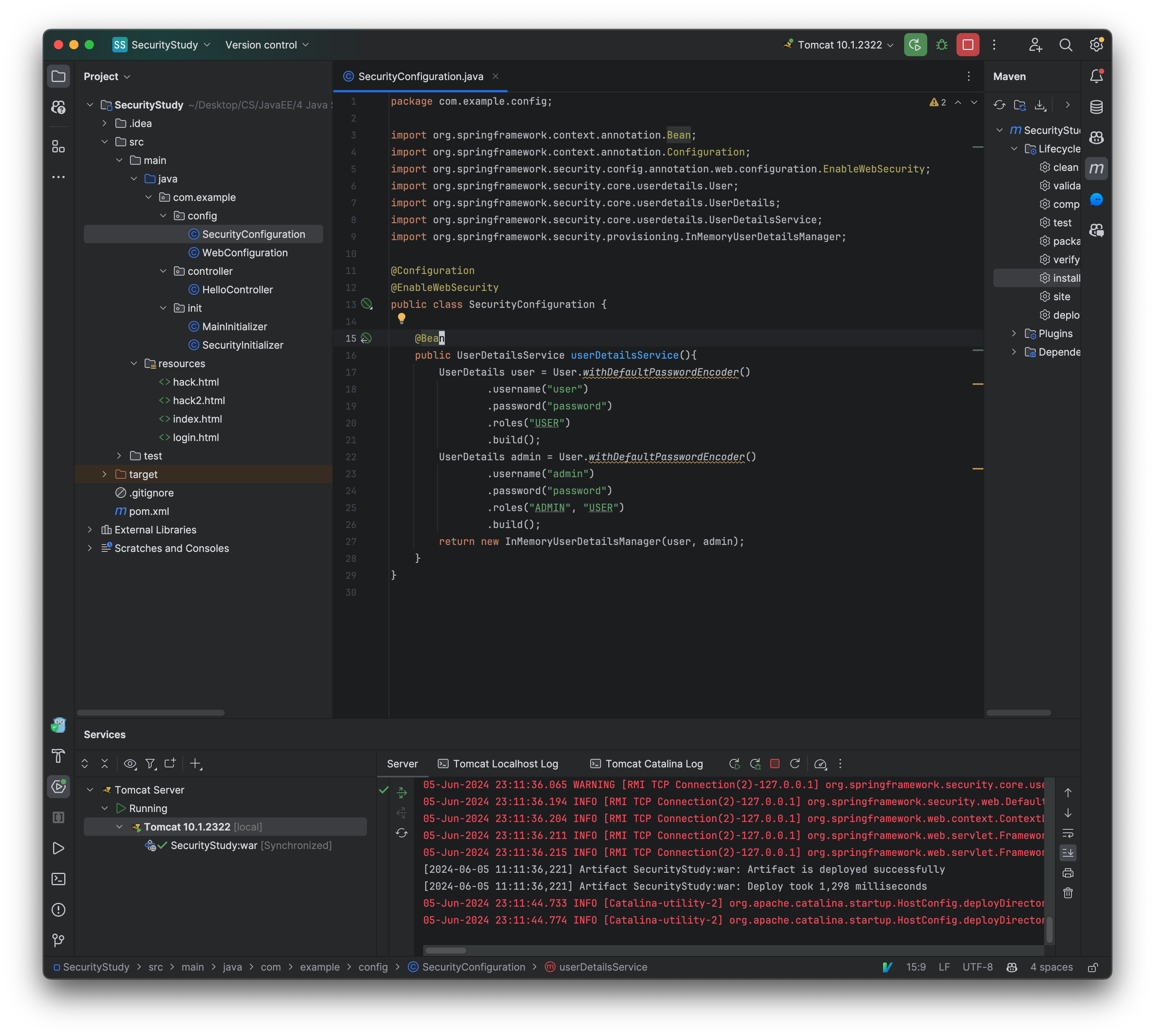Toggle scroll to end of console

click(1068, 853)
